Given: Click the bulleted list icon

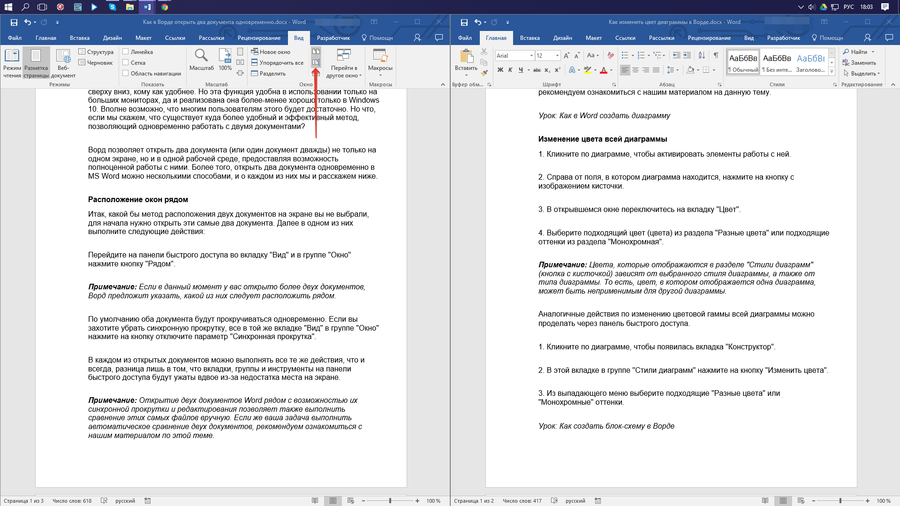Looking at the screenshot, I should (625, 55).
